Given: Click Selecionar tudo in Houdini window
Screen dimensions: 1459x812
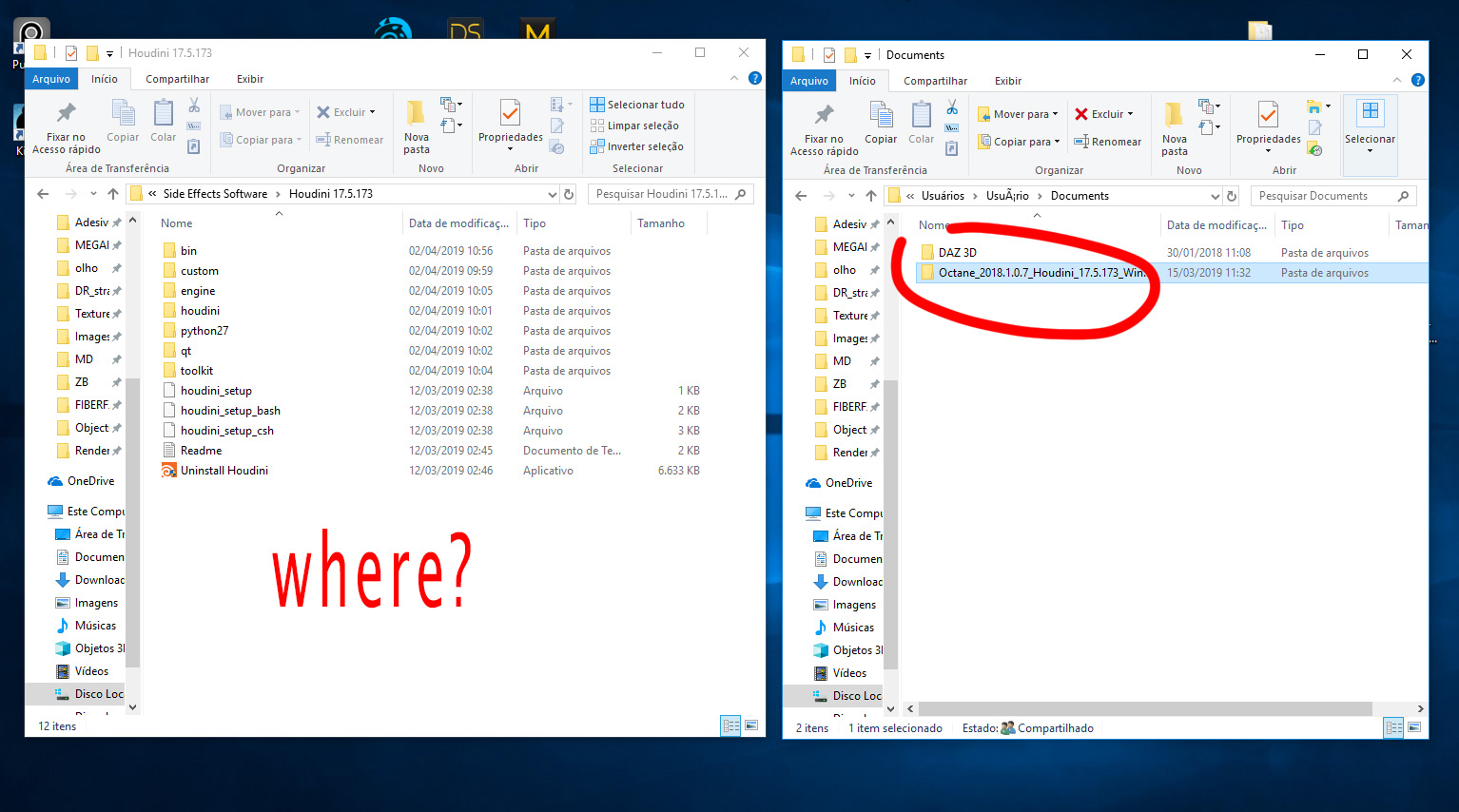Looking at the screenshot, I should tap(636, 105).
